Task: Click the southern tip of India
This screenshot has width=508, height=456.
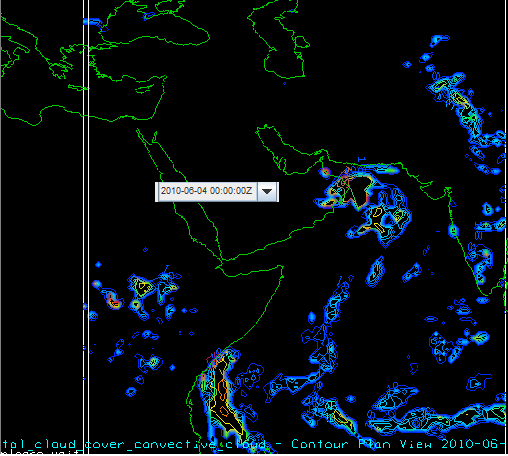Action: click(x=487, y=295)
